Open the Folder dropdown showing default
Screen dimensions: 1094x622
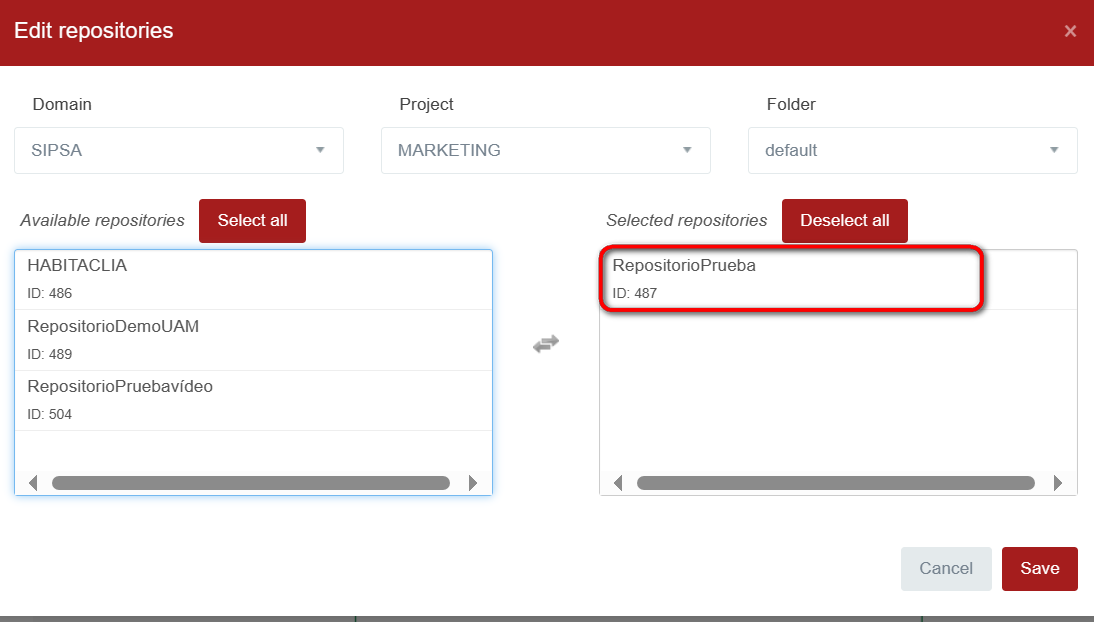coord(912,150)
